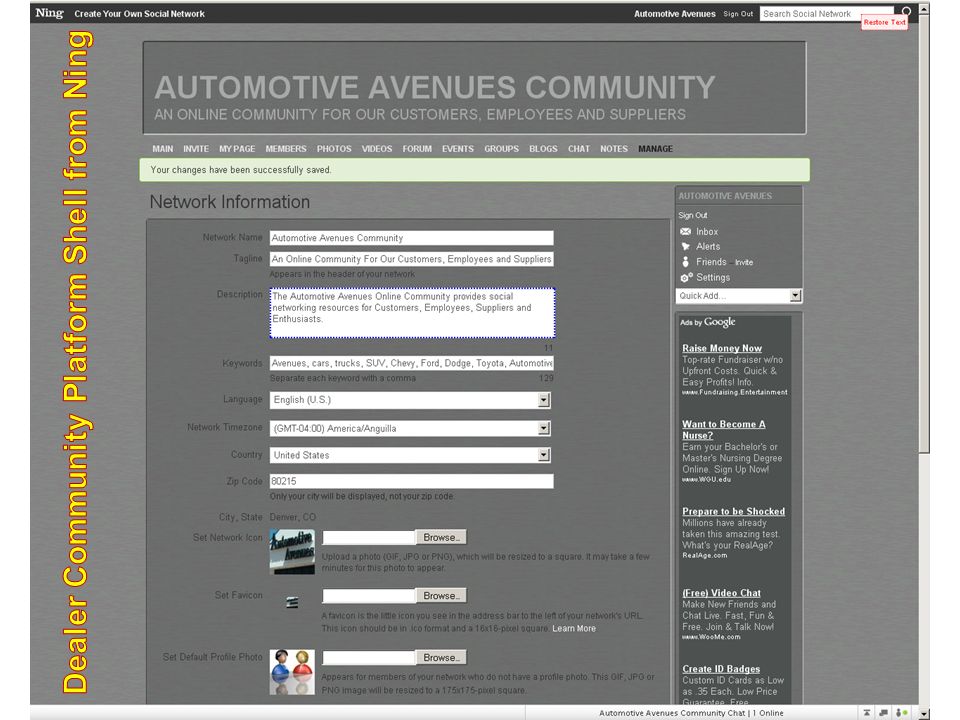
Task: Click the current favicon image
Action: pyautogui.click(x=293, y=603)
